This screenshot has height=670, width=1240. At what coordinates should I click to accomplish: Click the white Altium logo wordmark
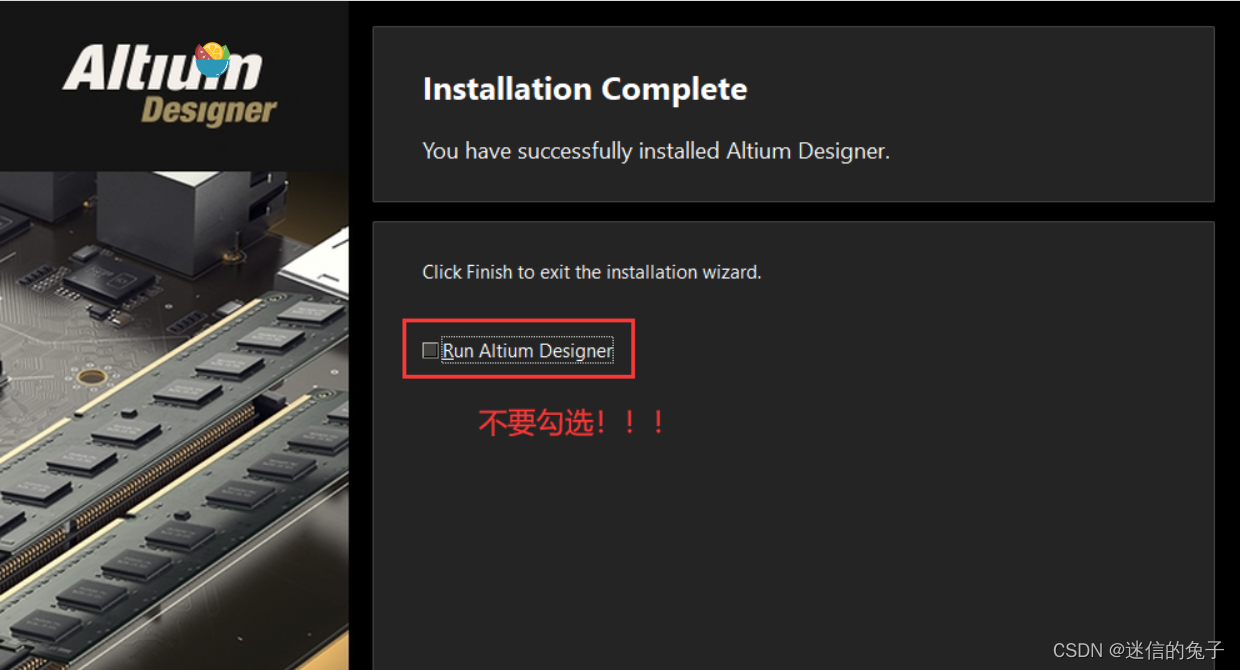pyautogui.click(x=162, y=69)
